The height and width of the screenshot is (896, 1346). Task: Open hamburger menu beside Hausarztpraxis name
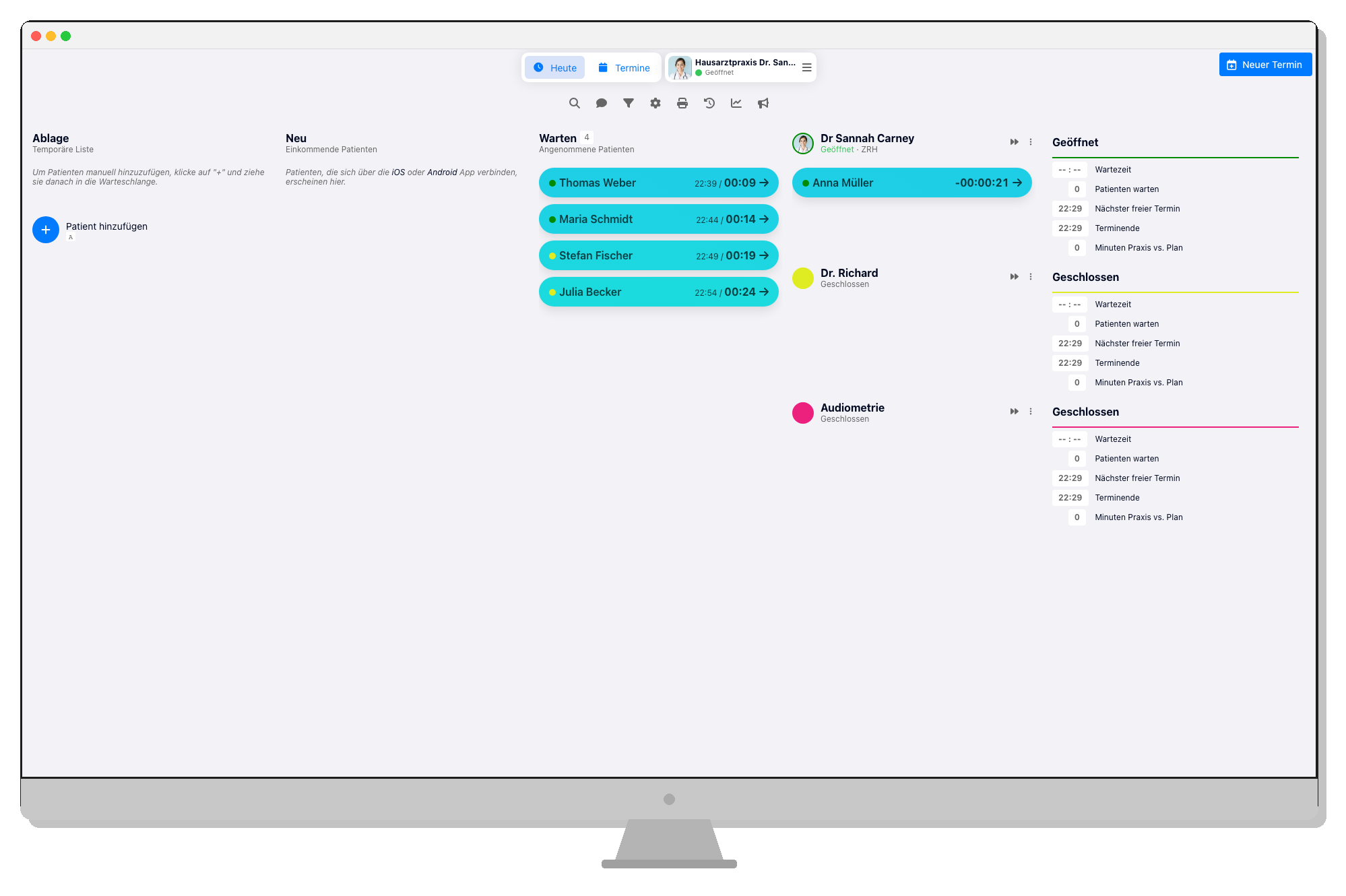click(806, 67)
